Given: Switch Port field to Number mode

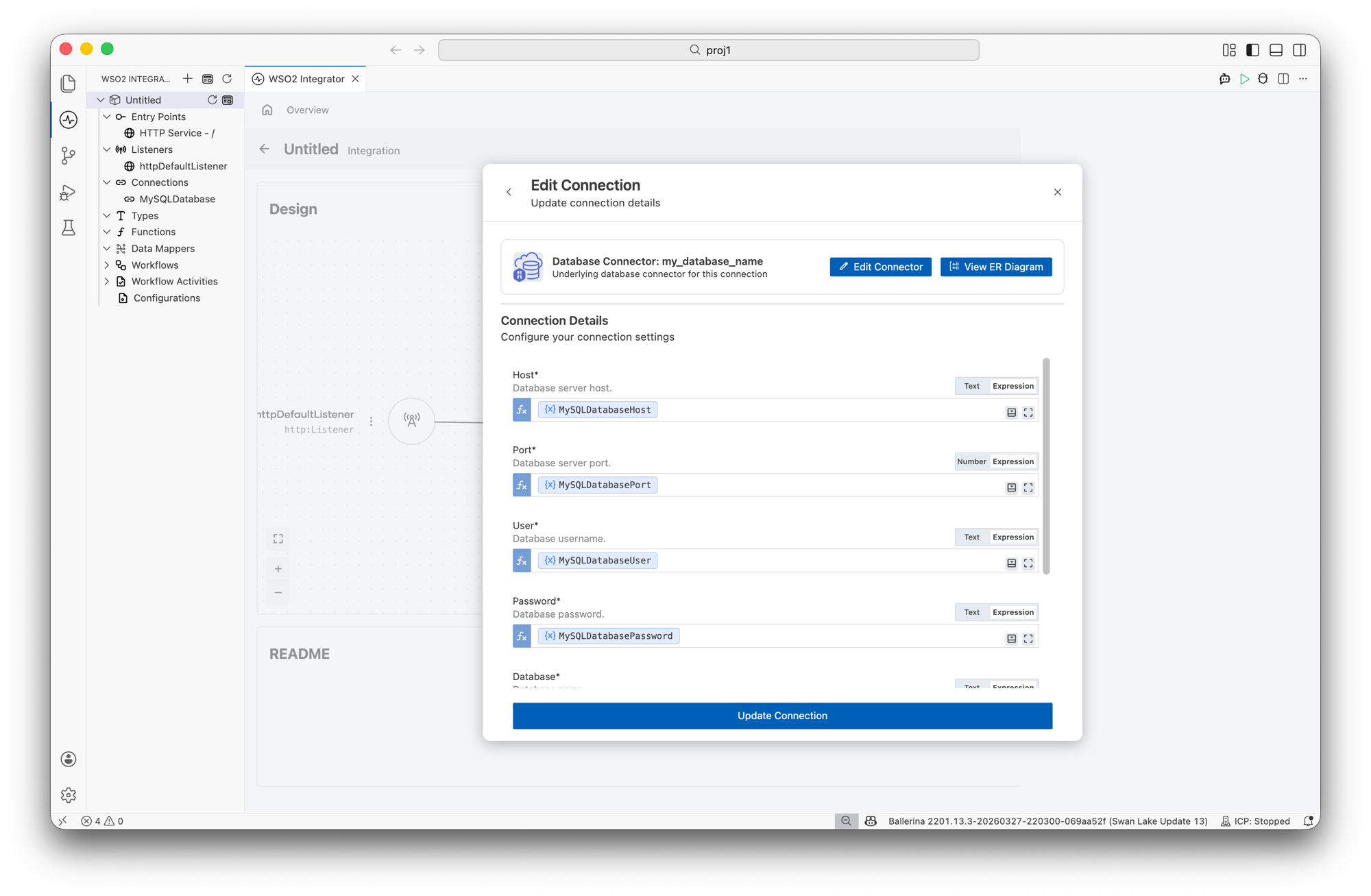Looking at the screenshot, I should coord(971,461).
